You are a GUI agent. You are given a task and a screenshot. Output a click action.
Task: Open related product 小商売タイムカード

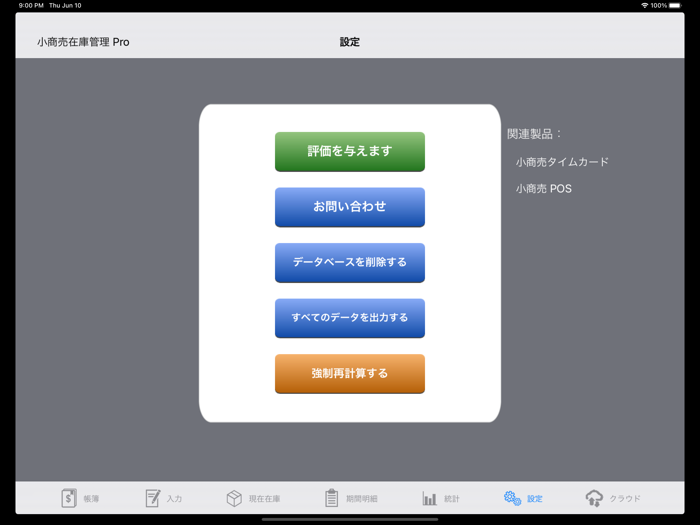(562, 162)
